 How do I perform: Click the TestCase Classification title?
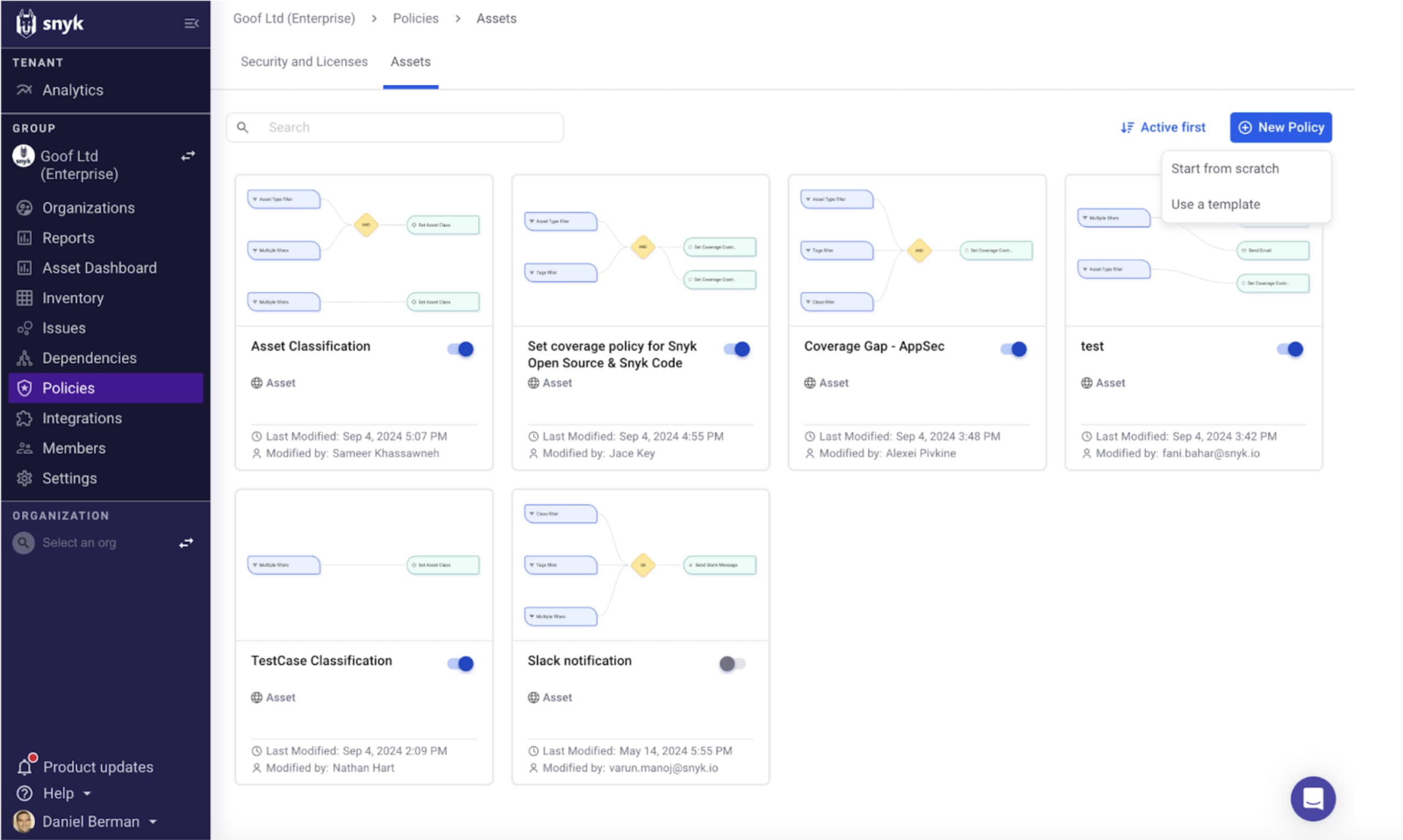pyautogui.click(x=321, y=661)
